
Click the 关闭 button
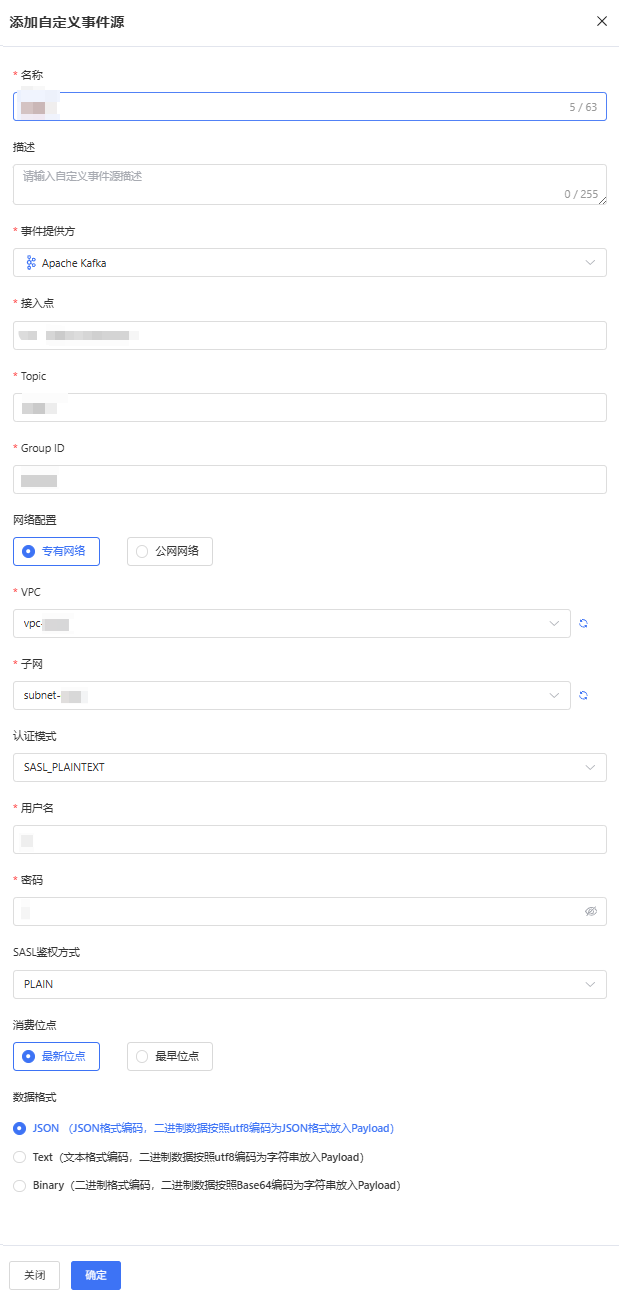34,1275
